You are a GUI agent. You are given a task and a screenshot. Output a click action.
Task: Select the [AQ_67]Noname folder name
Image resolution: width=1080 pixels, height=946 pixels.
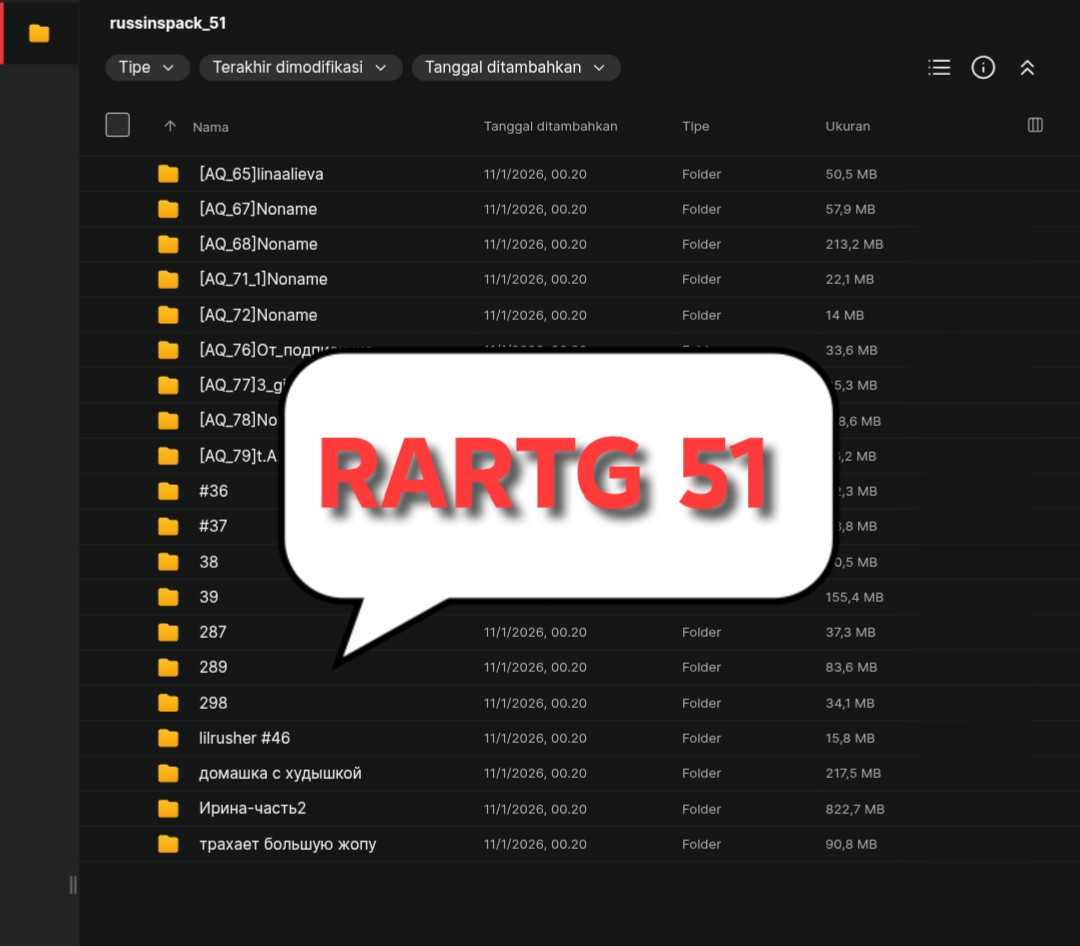258,209
